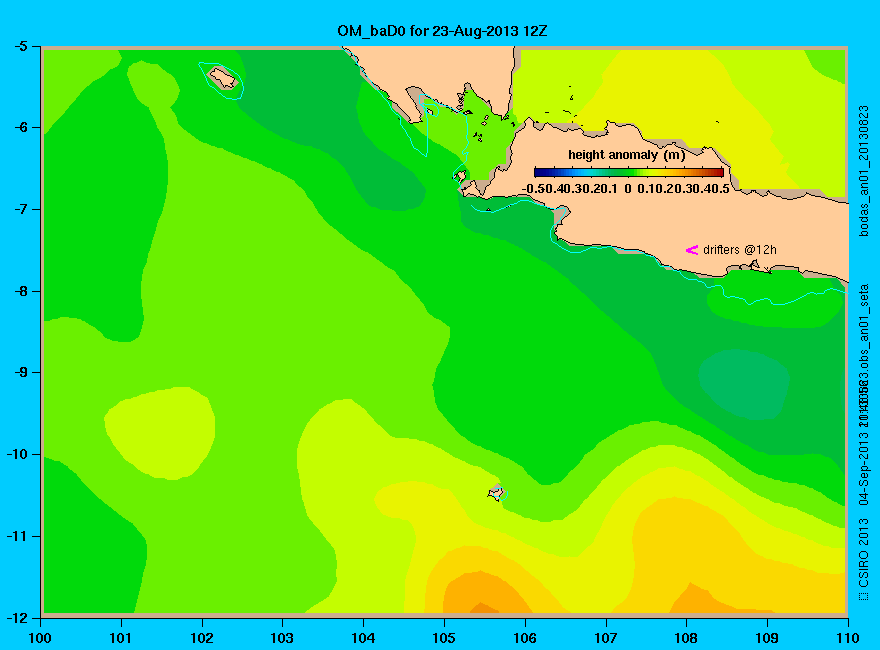Image resolution: width=880 pixels, height=650 pixels.
Task: Click the longitude label "108"
Action: click(686, 638)
